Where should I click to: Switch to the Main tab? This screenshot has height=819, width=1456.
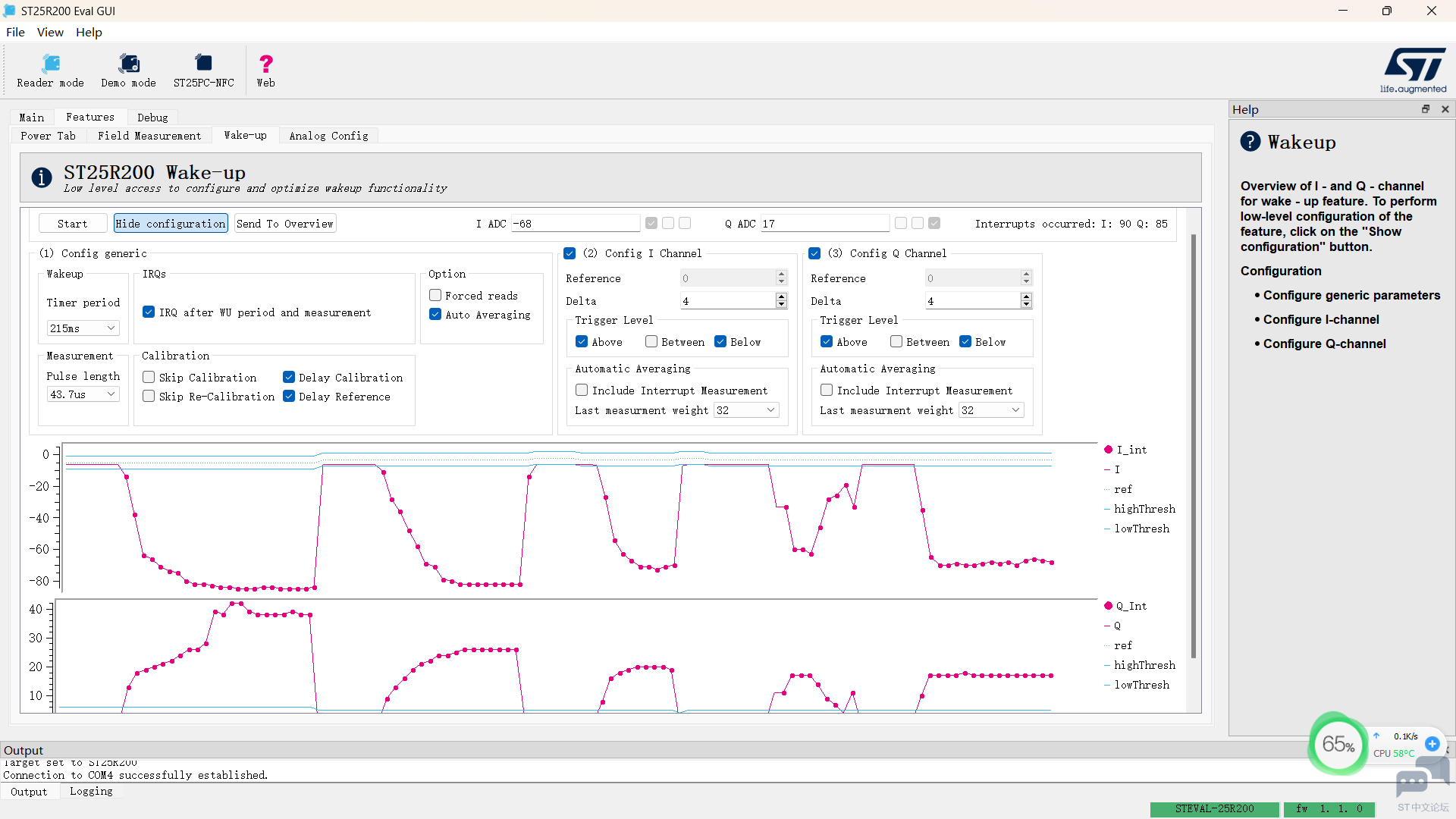pos(32,118)
